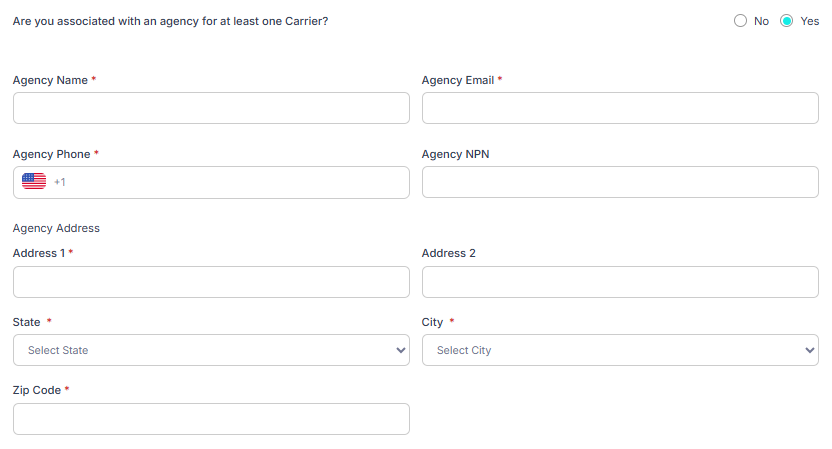The width and height of the screenshot is (832, 449).
Task: Click the Agency Name field label
Action: tap(50, 80)
